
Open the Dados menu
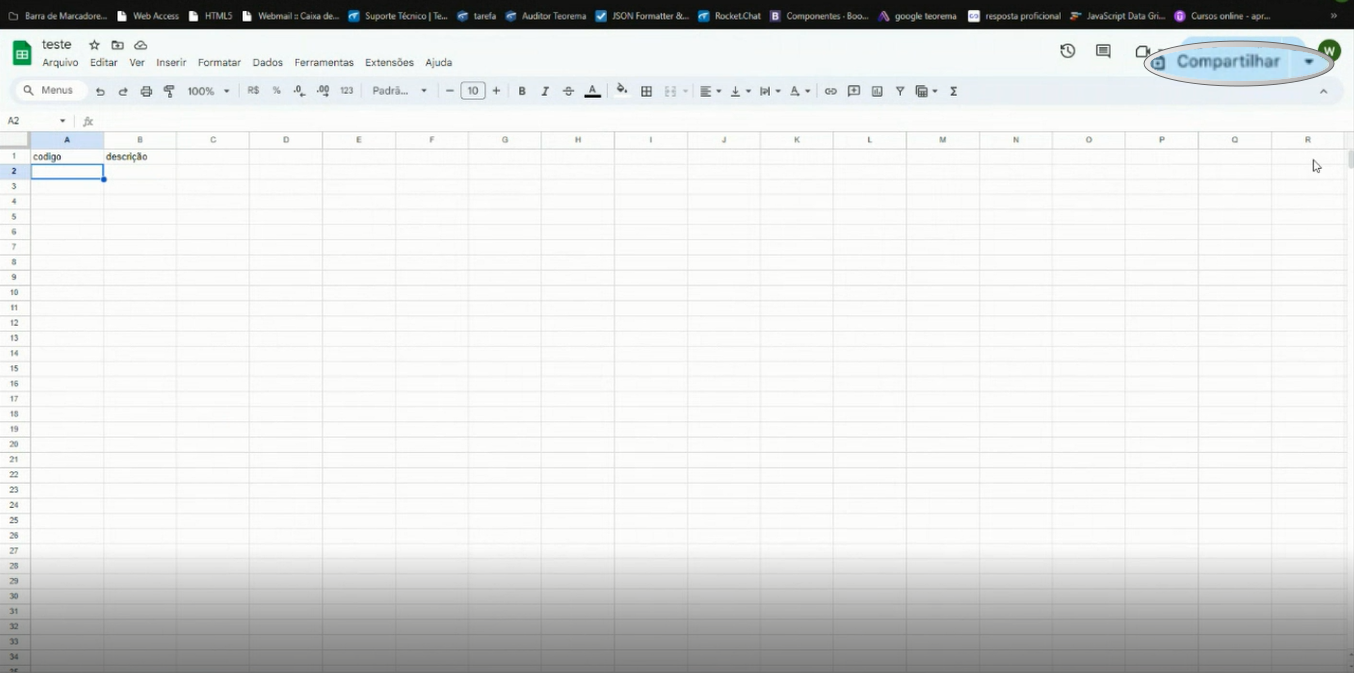click(268, 62)
